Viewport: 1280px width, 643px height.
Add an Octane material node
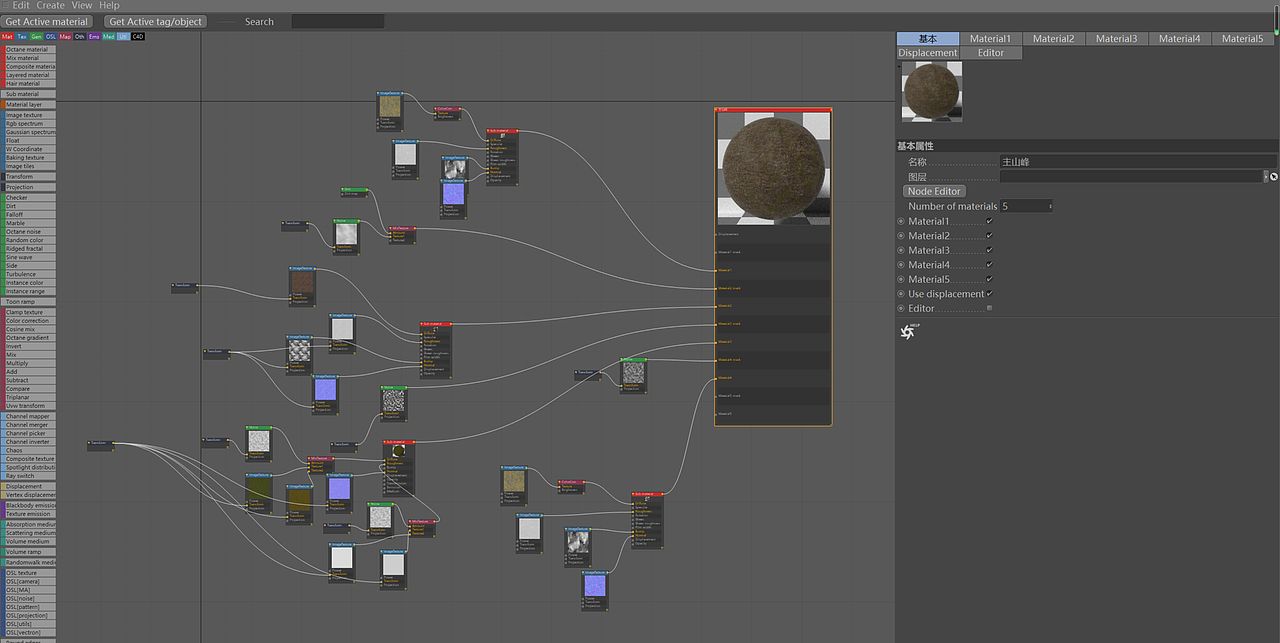coord(28,49)
